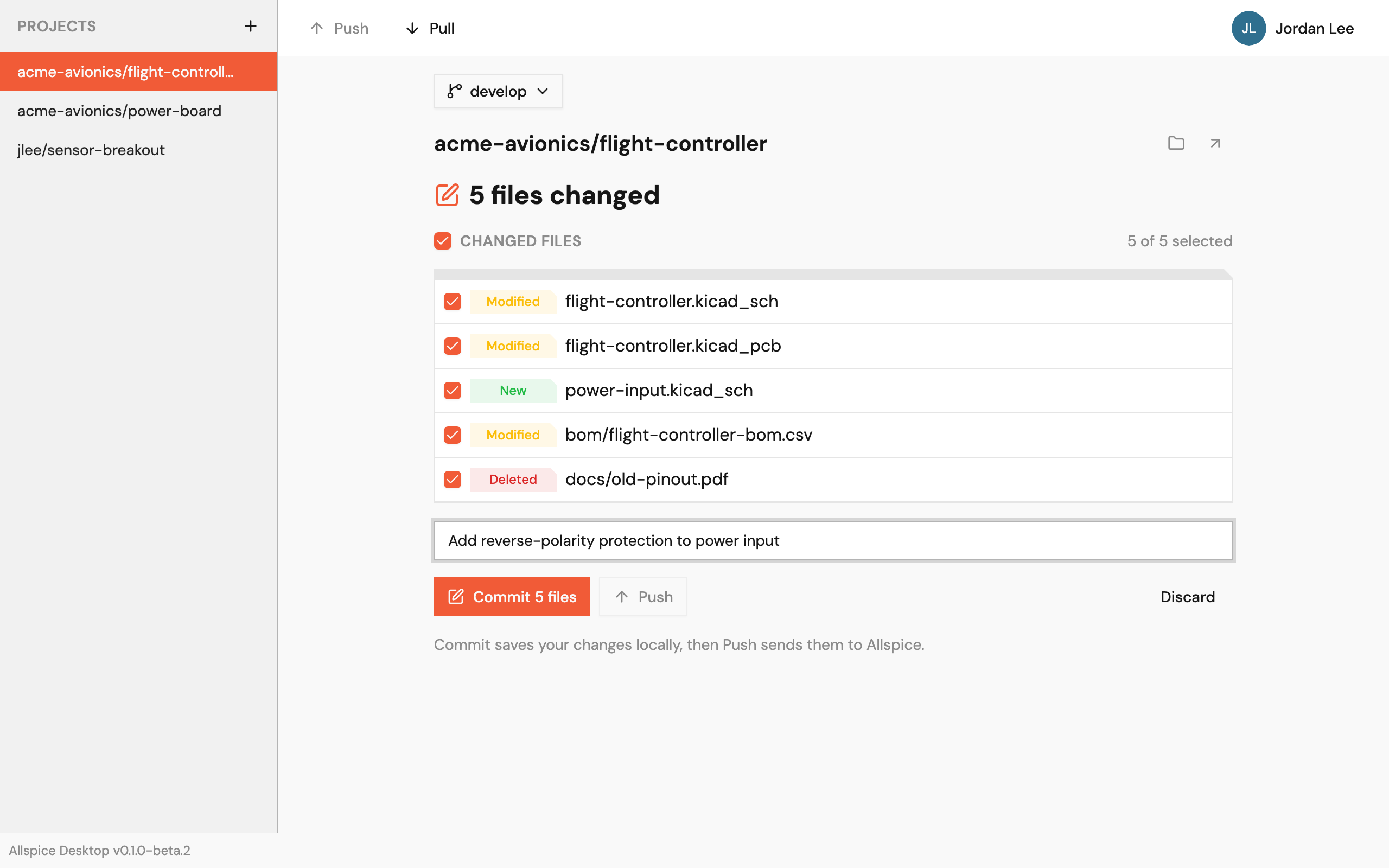1389x868 pixels.
Task: Select jlee/sensor-breakout project
Action: click(x=138, y=150)
